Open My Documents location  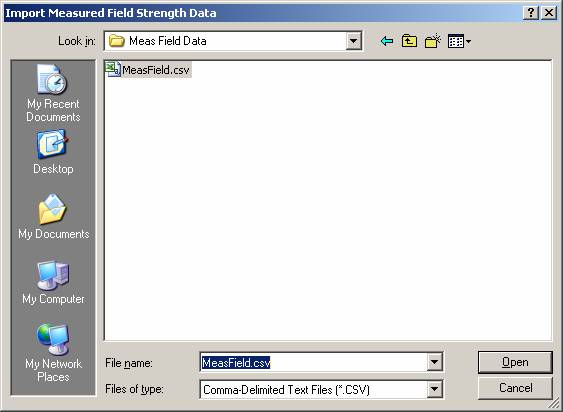[53, 217]
